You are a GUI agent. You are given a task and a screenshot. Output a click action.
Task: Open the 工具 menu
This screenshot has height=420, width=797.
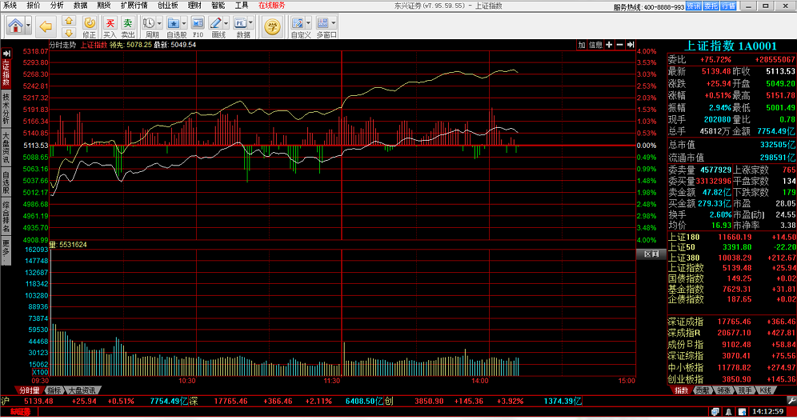point(241,5)
